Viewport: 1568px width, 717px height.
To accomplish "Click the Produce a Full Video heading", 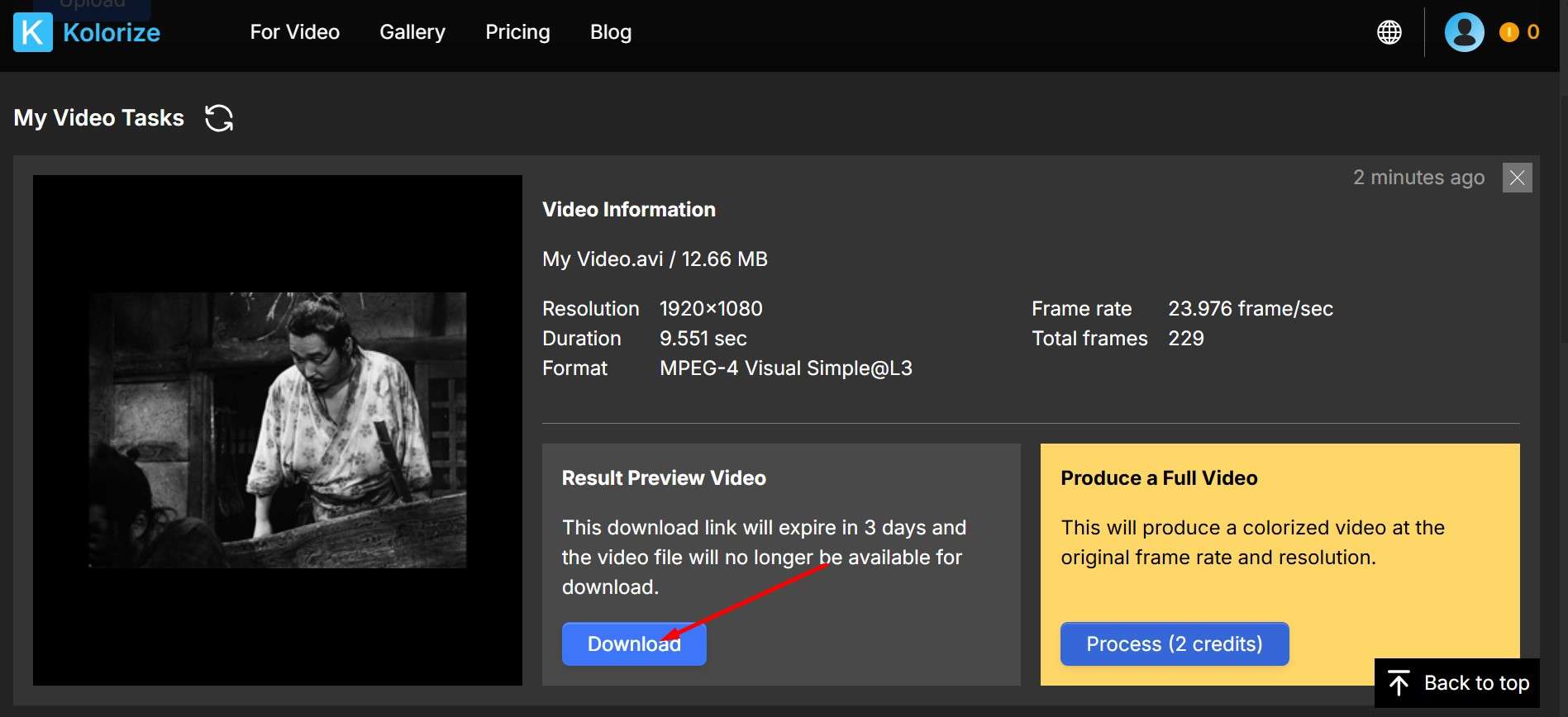I will coord(1159,478).
